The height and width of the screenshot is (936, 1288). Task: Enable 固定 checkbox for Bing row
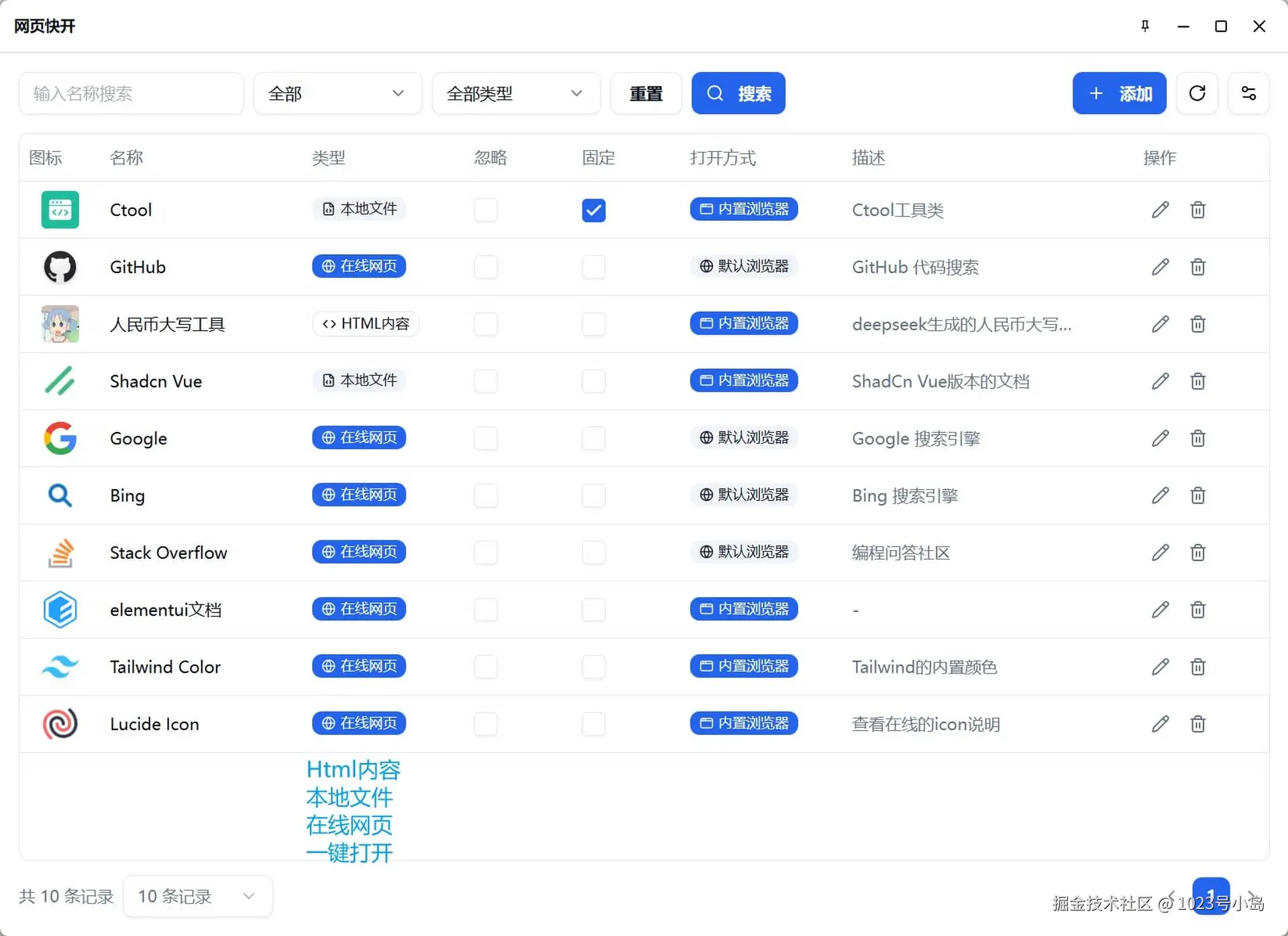click(x=594, y=496)
